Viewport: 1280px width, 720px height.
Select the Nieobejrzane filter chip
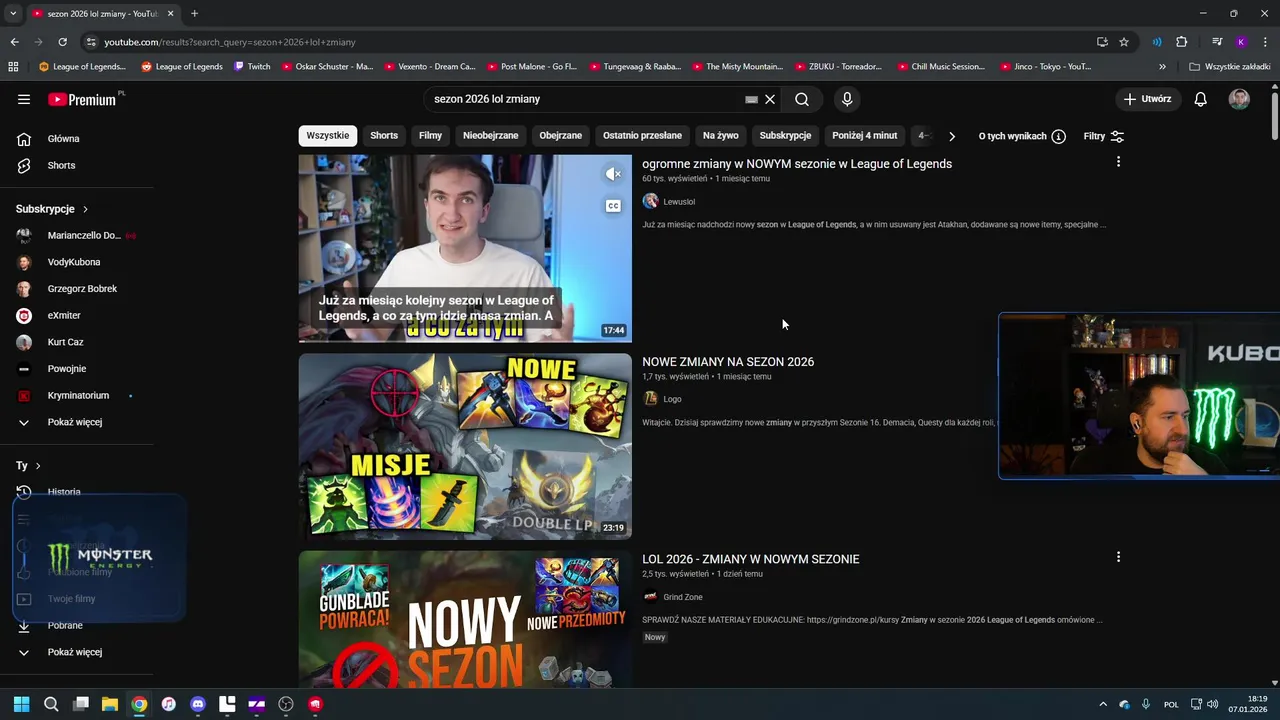click(491, 136)
